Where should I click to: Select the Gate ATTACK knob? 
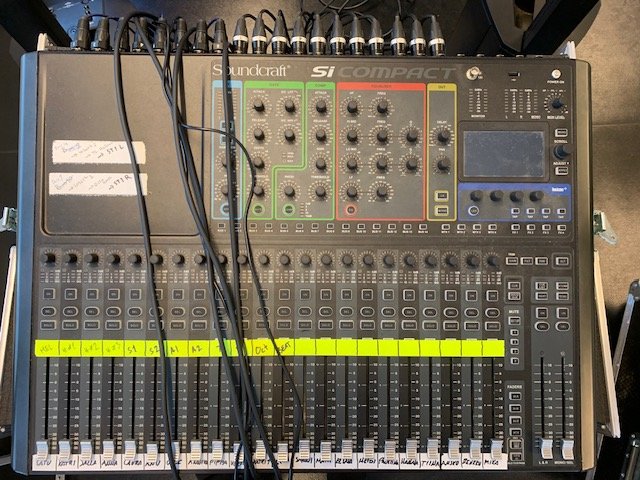(258, 106)
